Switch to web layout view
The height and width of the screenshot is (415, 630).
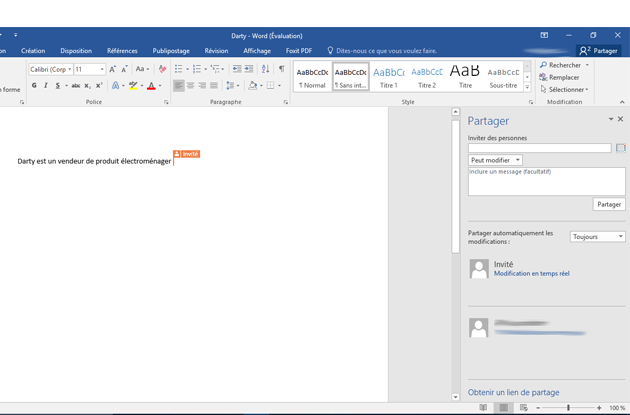click(523, 407)
